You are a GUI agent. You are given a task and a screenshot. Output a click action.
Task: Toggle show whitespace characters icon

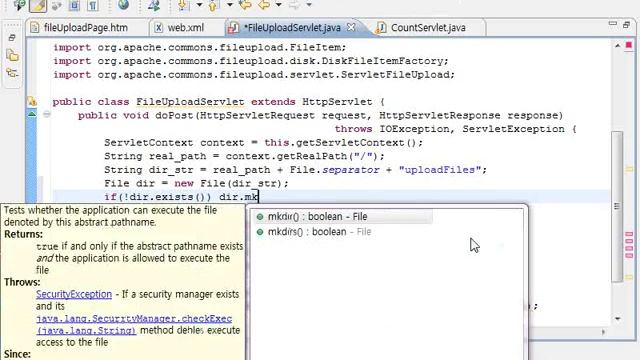point(93,5)
